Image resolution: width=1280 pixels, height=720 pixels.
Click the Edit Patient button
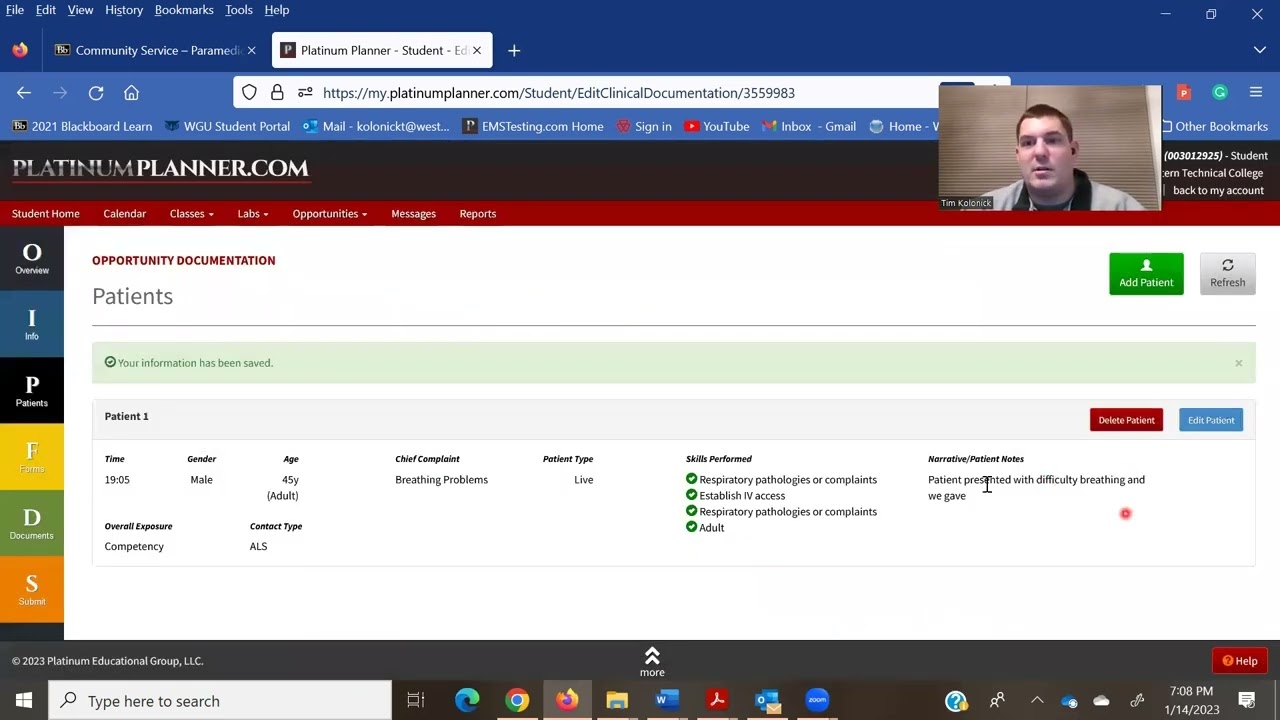pos(1210,420)
